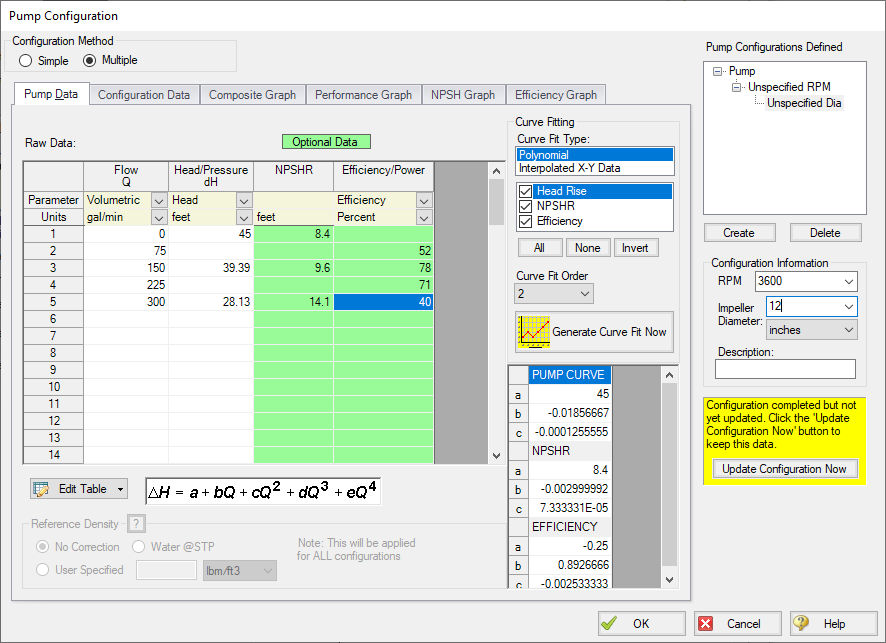Screen dimensions: 886x643
Task: Click the Optional Data green swatch
Action: tap(325, 142)
